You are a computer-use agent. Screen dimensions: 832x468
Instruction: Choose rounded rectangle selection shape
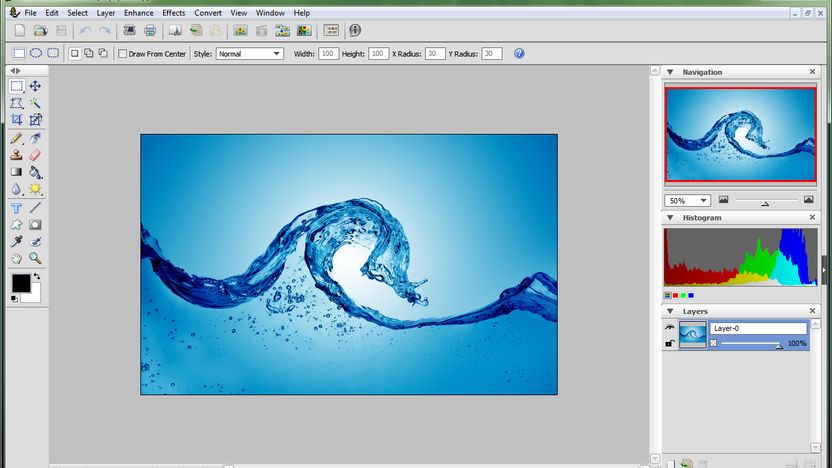53,53
